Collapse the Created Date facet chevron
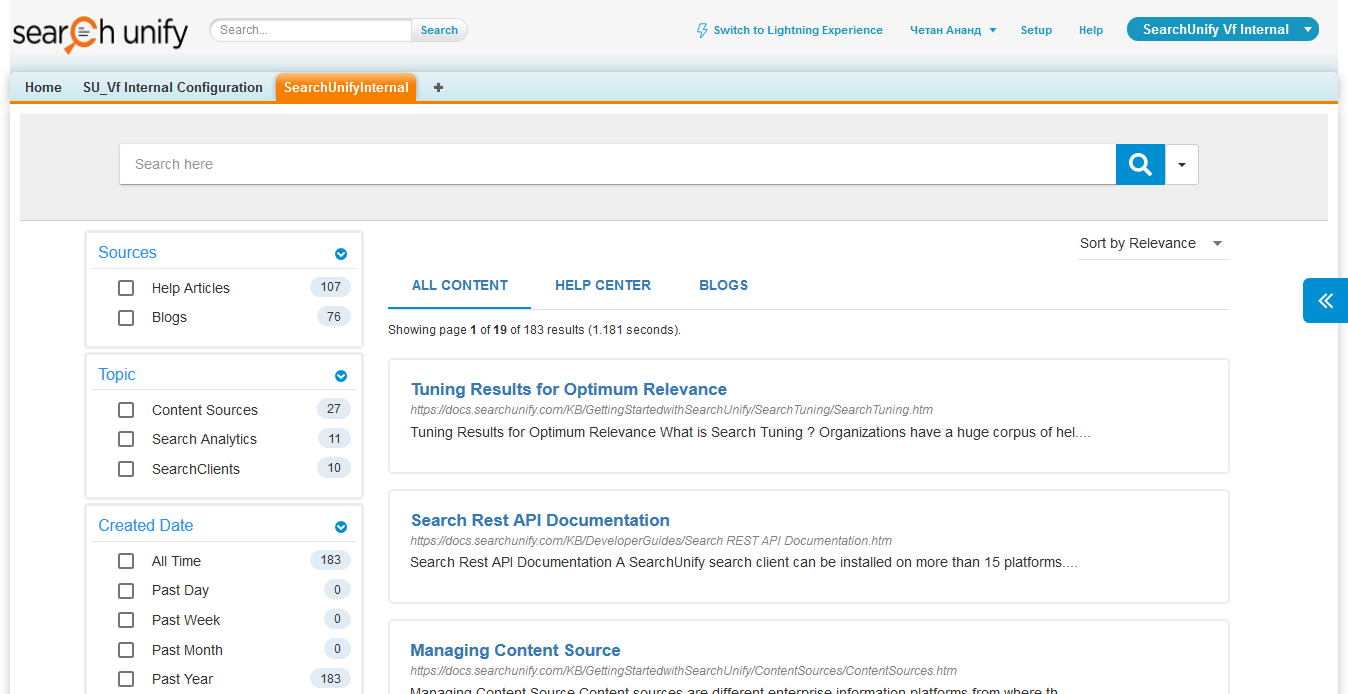This screenshot has height=694, width=1348. click(341, 527)
